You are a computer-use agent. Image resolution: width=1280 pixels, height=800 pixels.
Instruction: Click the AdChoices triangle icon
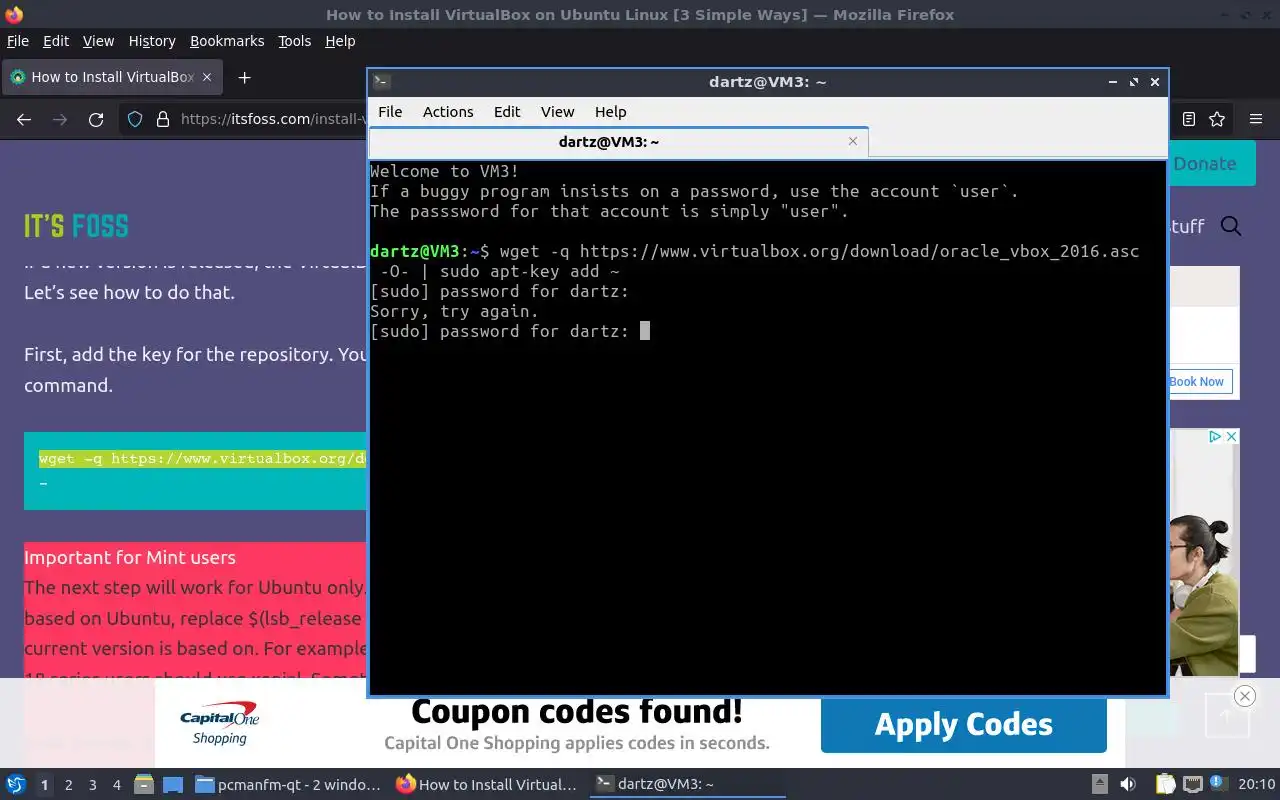(x=1214, y=437)
